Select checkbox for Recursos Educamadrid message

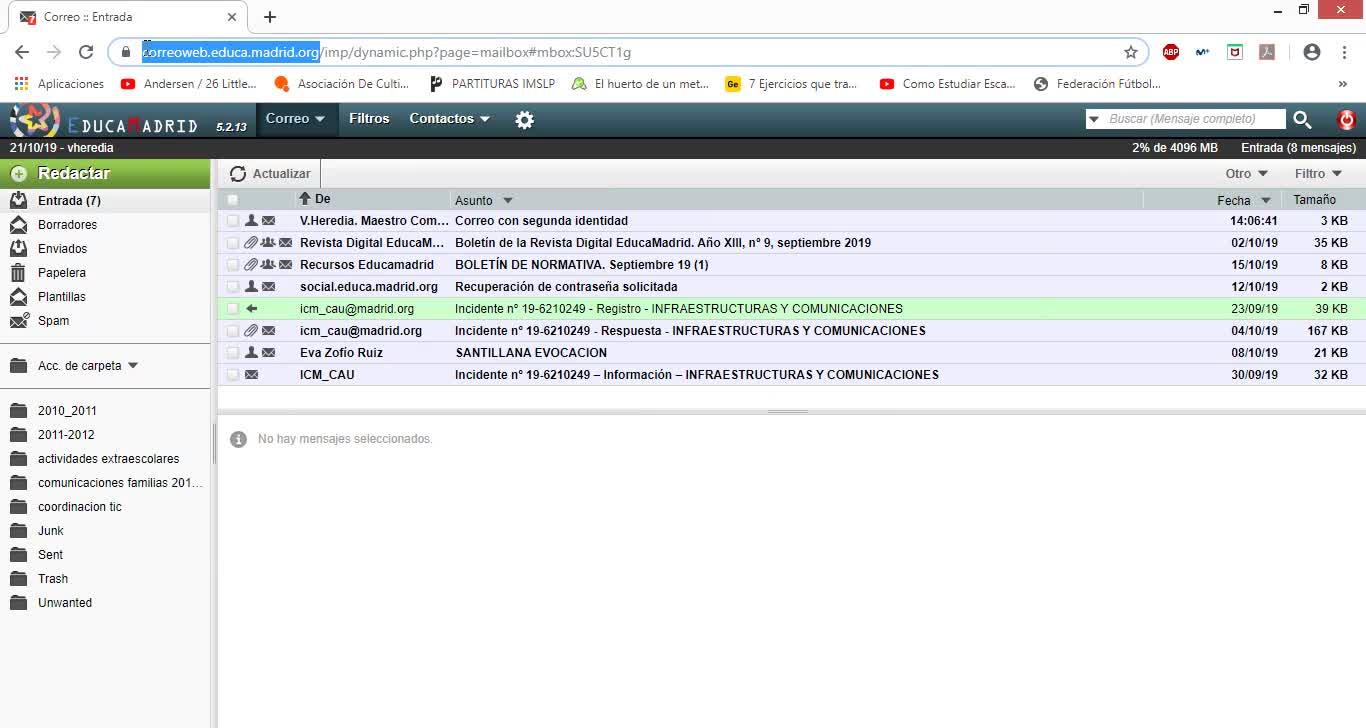pos(233,265)
